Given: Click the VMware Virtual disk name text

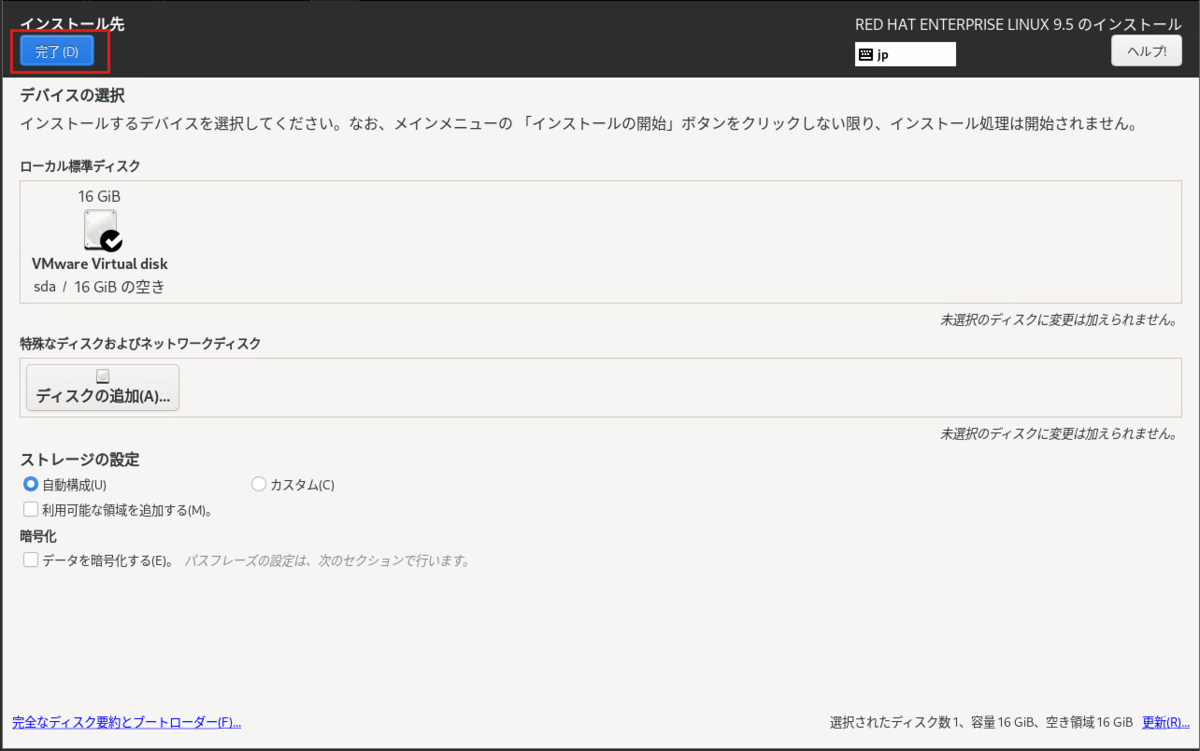Looking at the screenshot, I should coord(100,264).
